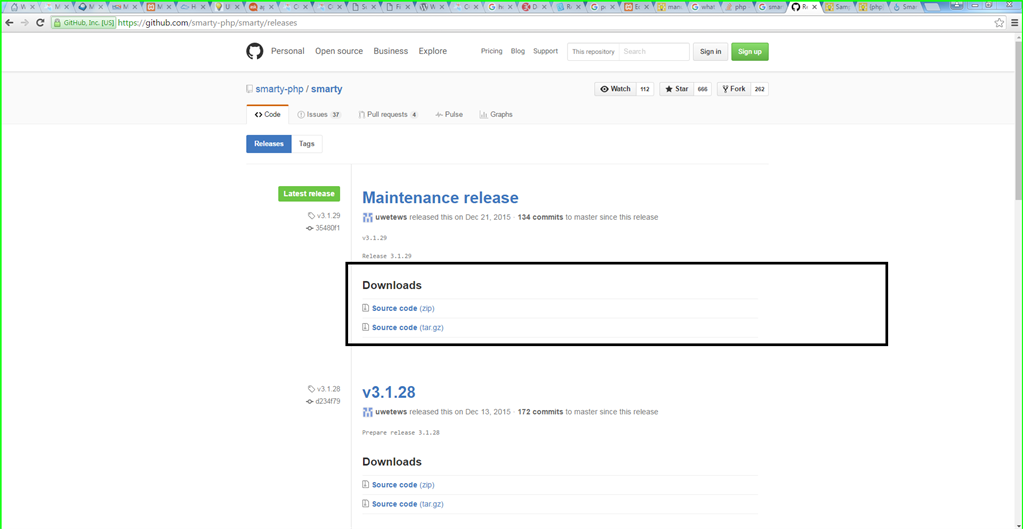Open uwetews name in the Dec 13 release
The image size is (1023, 529).
click(x=391, y=412)
